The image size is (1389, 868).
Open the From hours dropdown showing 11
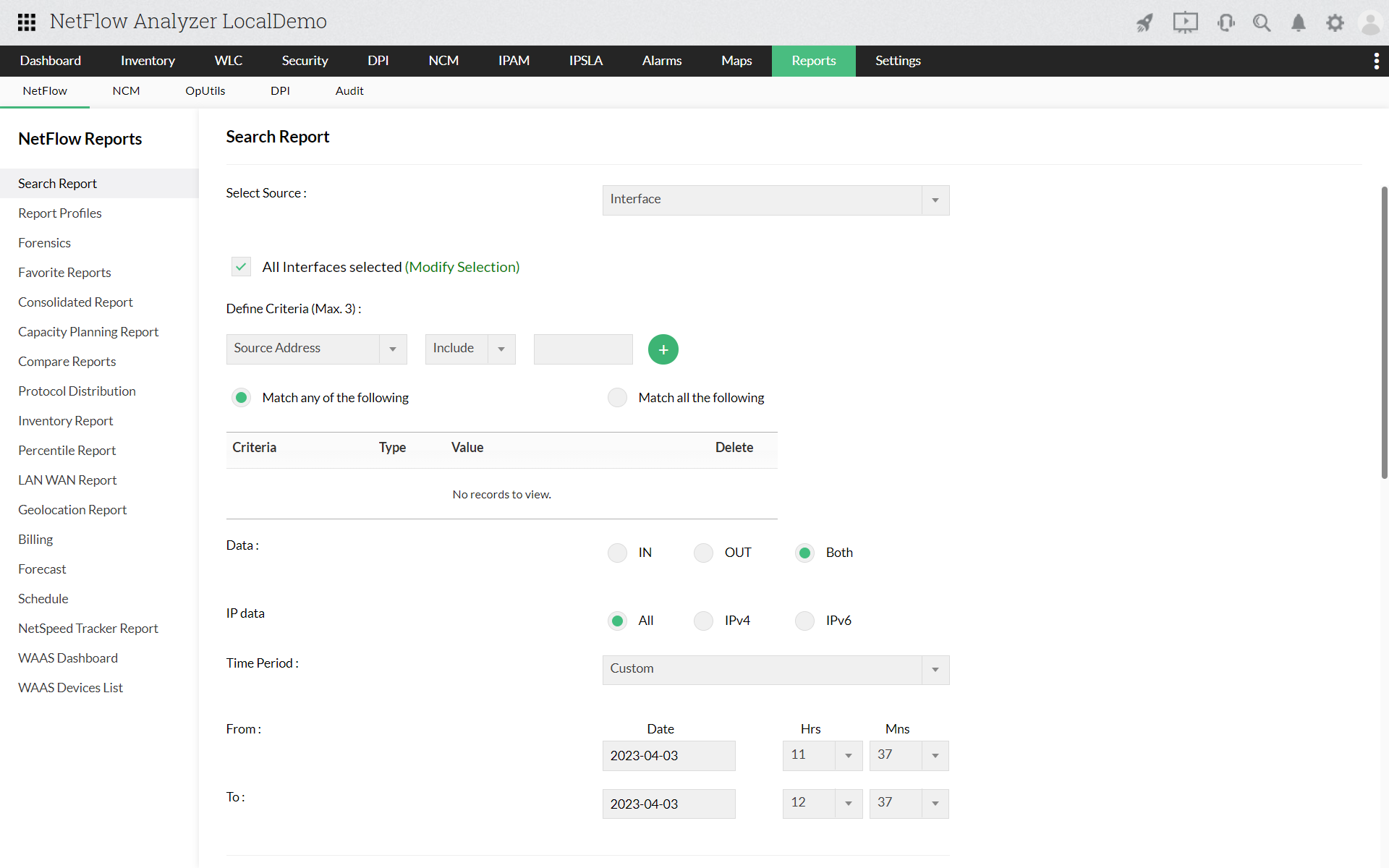tap(822, 755)
